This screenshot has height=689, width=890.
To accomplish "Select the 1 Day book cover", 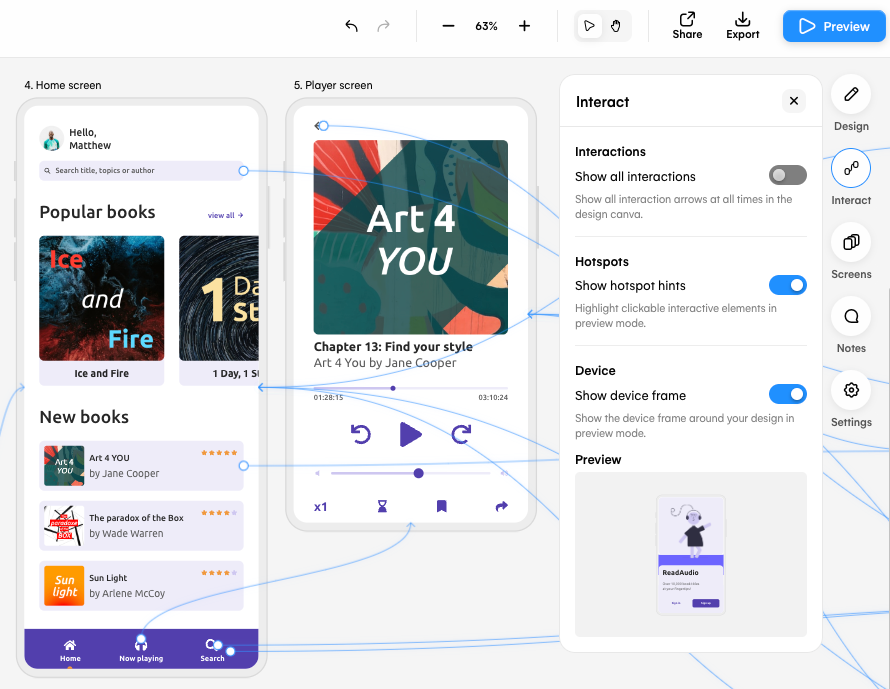I will coord(219,298).
